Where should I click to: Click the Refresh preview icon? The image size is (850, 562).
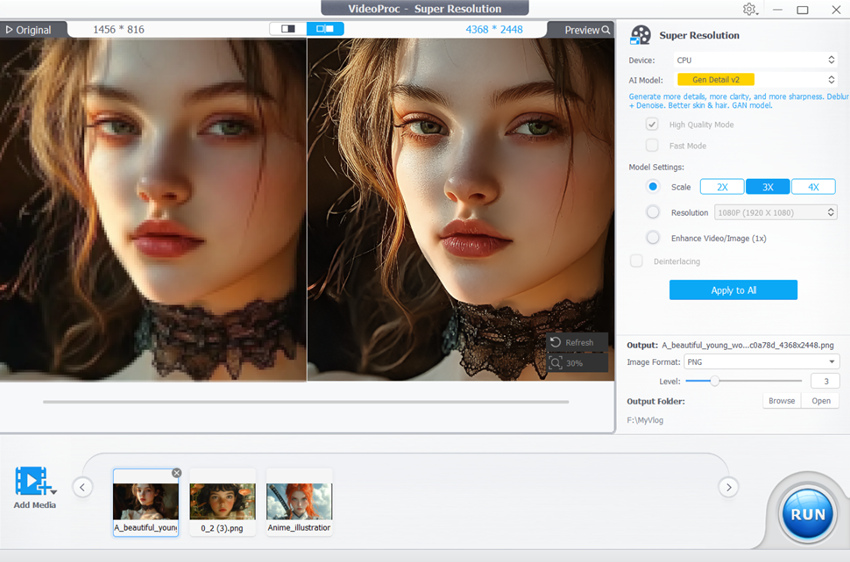point(556,342)
